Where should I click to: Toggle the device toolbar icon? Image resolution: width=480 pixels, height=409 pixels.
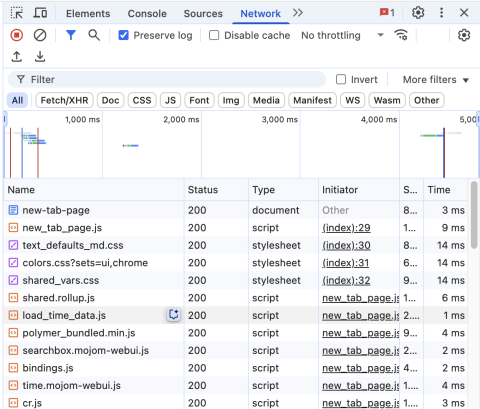(40, 13)
